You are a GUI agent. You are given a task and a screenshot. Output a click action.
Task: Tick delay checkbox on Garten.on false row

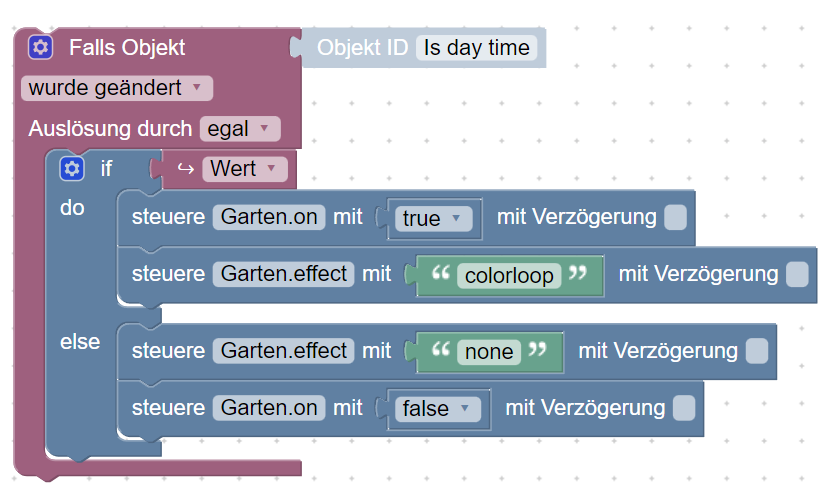(x=684, y=408)
